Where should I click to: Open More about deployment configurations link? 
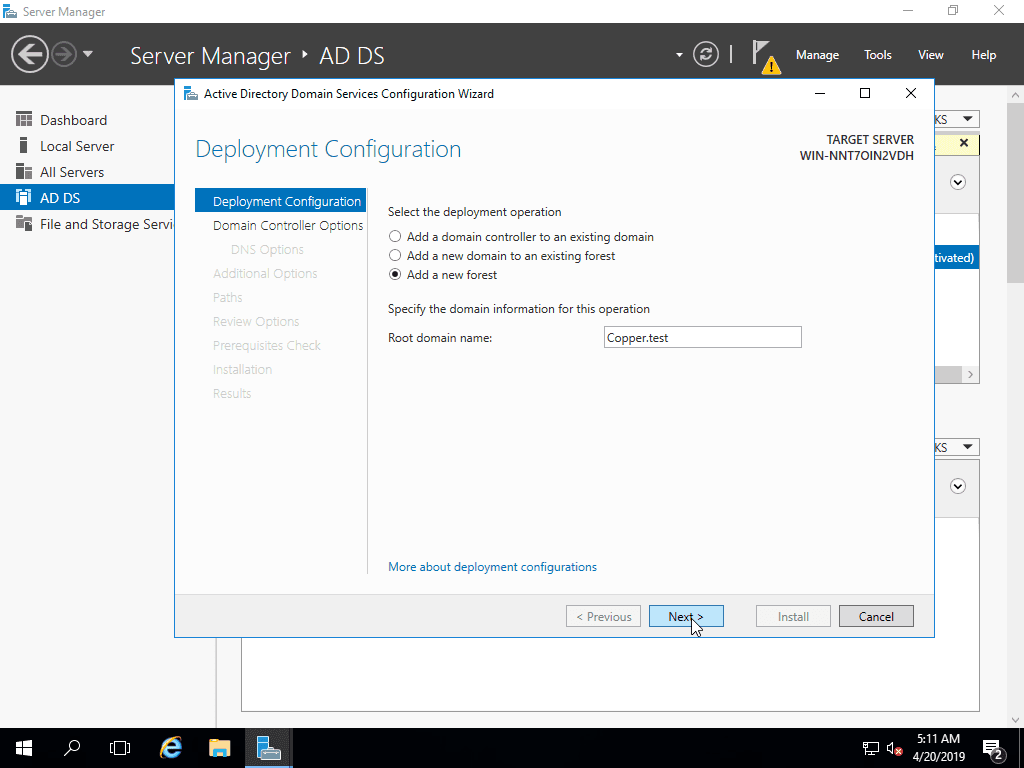point(492,567)
